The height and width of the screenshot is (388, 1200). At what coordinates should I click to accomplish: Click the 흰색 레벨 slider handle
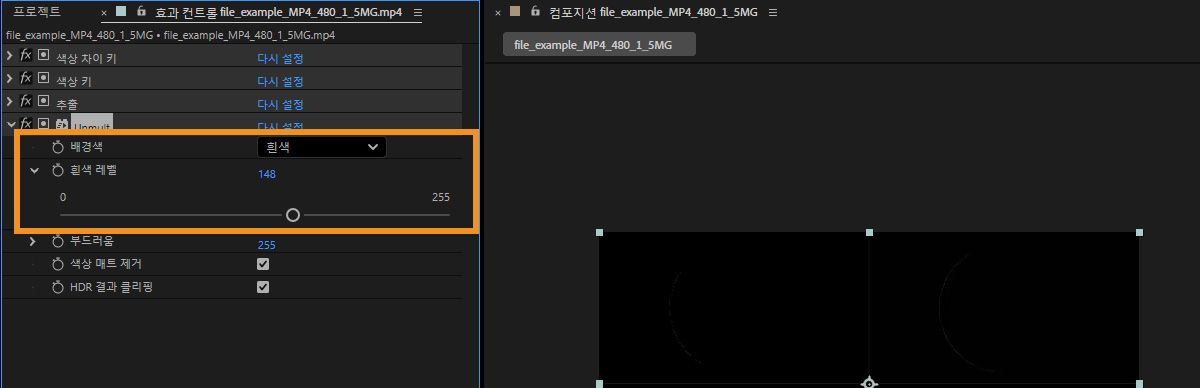(x=293, y=214)
